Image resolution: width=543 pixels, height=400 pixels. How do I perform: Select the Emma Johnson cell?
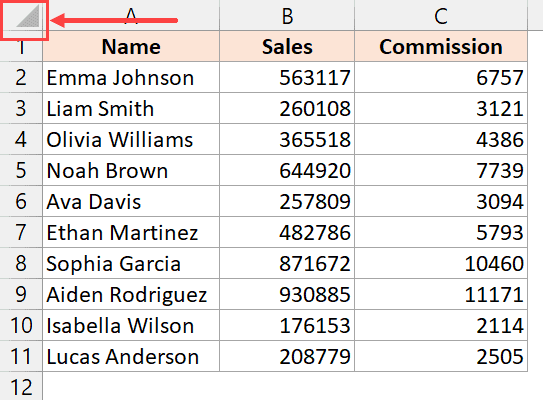click(x=131, y=77)
